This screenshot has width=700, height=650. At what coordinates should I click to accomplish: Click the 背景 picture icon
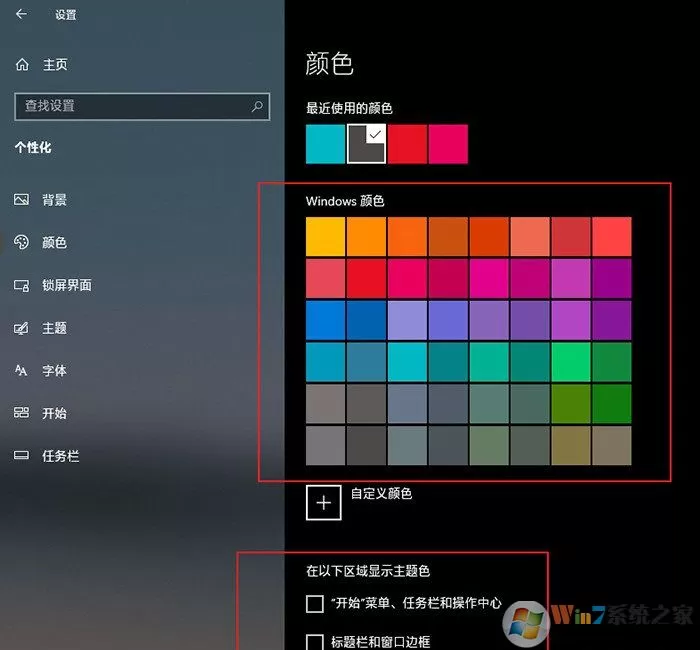[x=21, y=199]
